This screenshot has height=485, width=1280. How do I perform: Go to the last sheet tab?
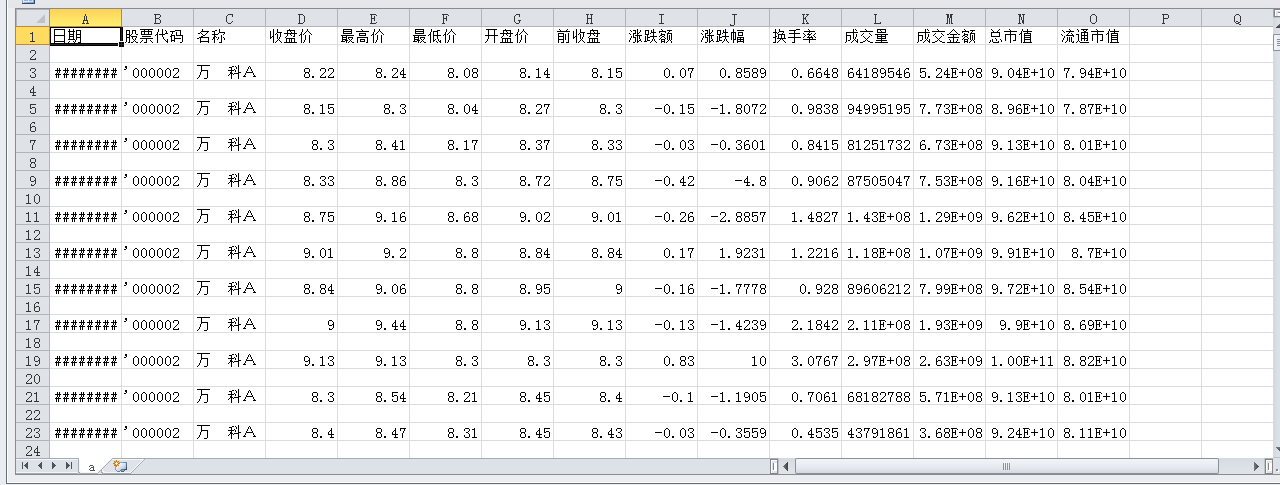point(67,466)
